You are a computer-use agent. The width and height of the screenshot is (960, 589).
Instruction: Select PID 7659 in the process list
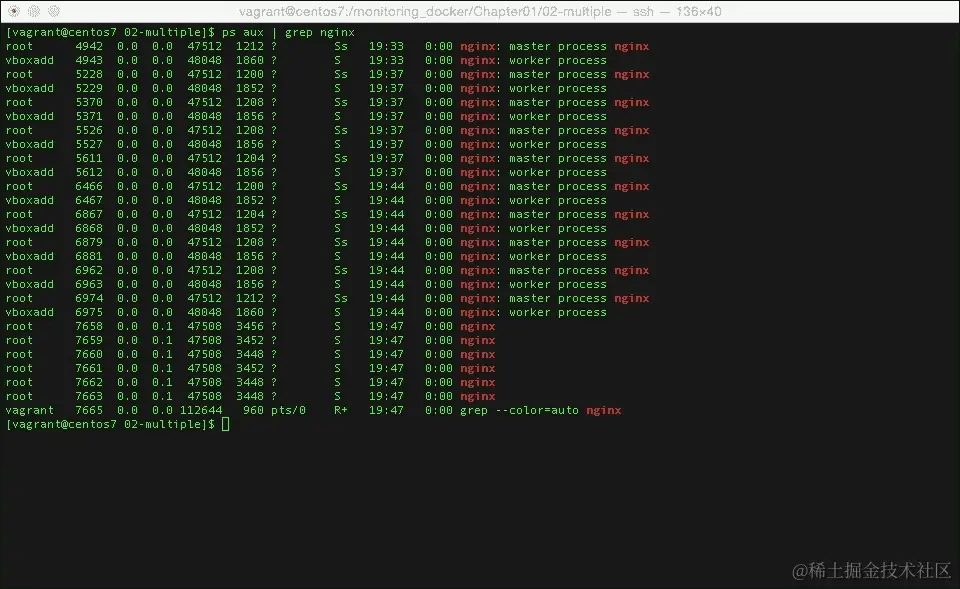coord(89,340)
